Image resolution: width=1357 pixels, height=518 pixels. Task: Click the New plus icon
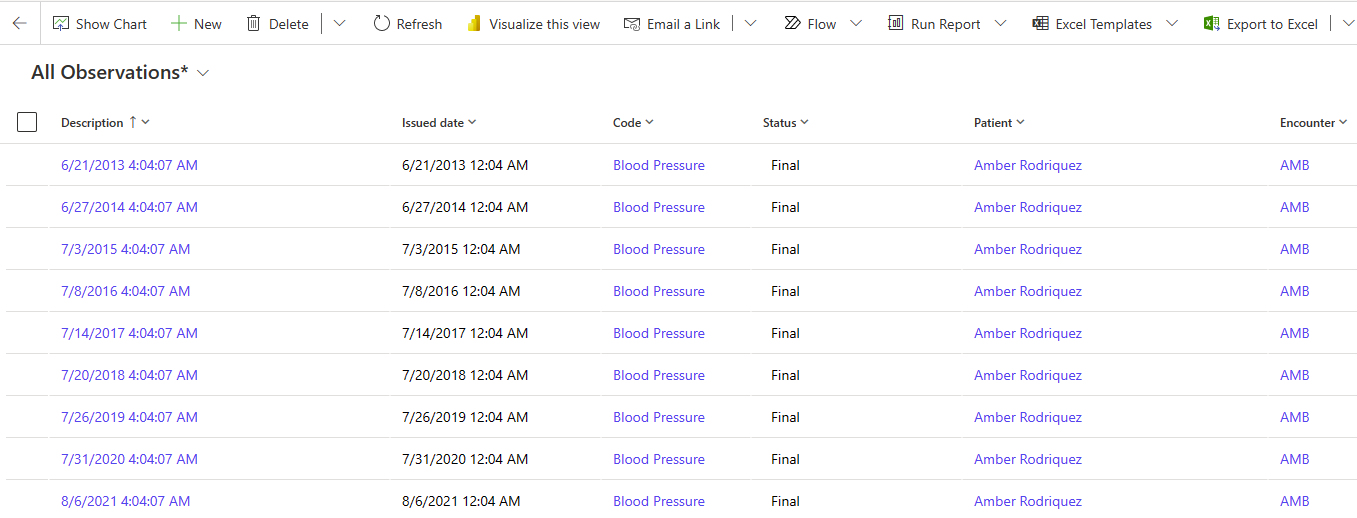(x=178, y=23)
